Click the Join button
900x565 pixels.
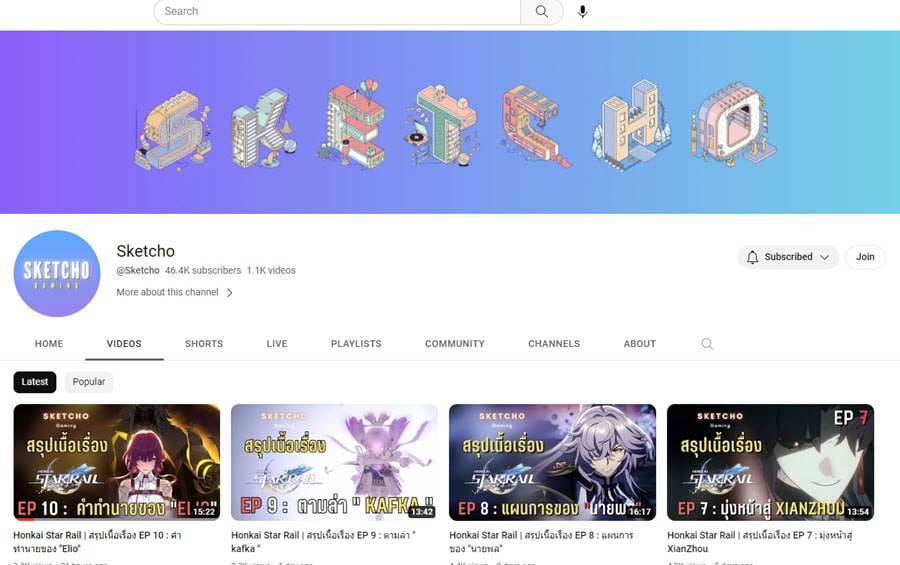pyautogui.click(x=865, y=257)
